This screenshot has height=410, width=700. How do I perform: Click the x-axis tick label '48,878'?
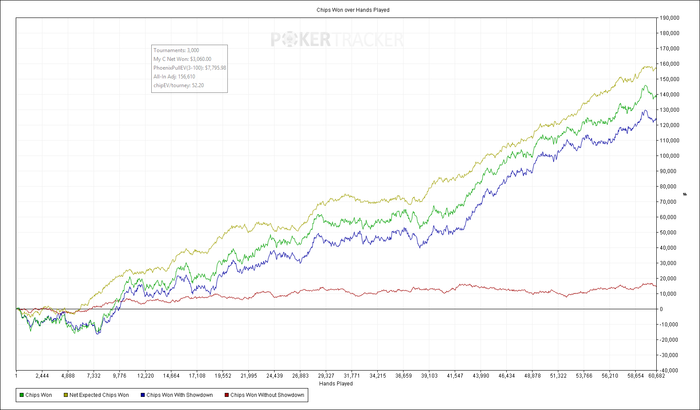pos(533,376)
